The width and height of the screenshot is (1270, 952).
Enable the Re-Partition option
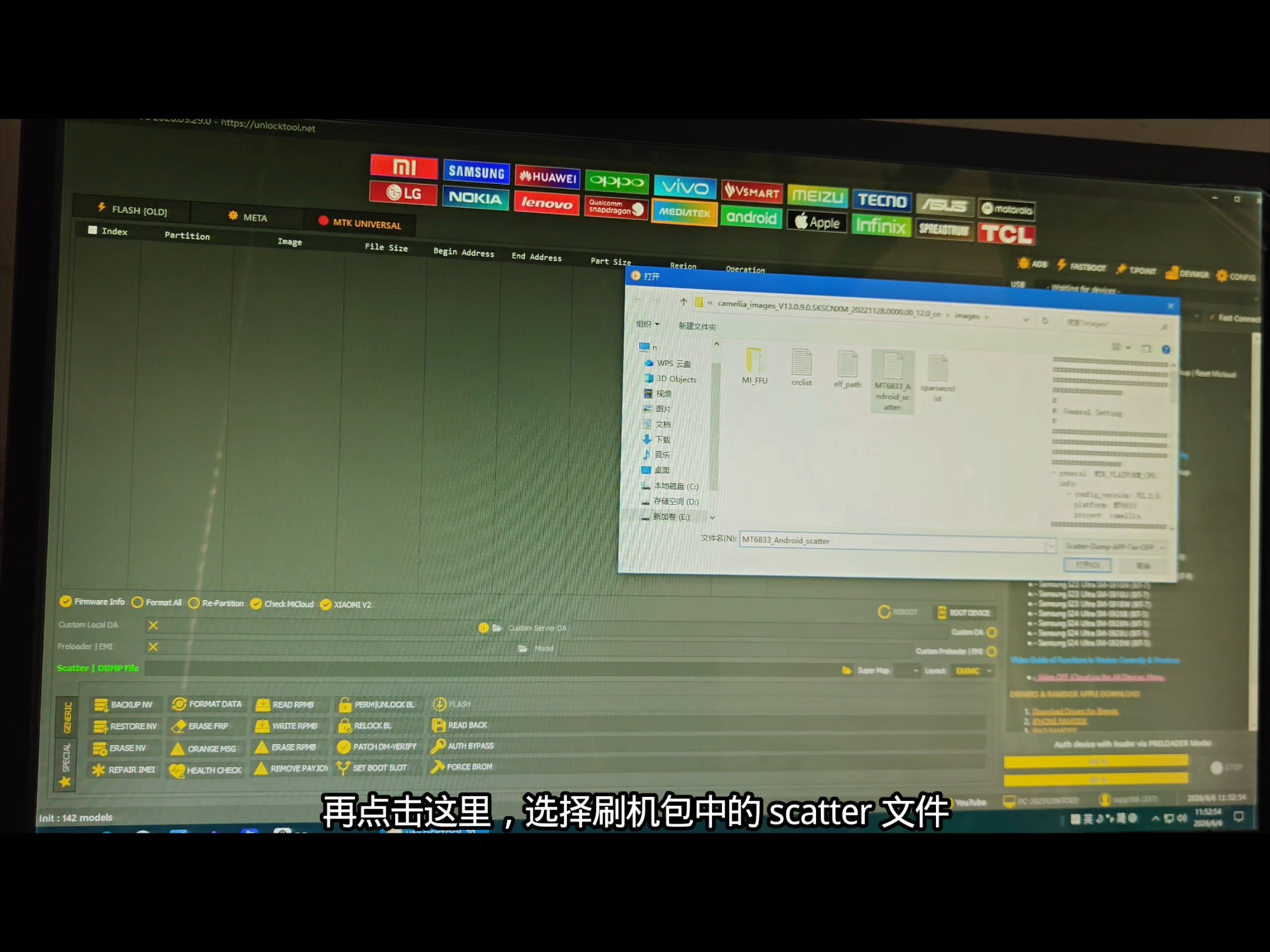click(216, 604)
